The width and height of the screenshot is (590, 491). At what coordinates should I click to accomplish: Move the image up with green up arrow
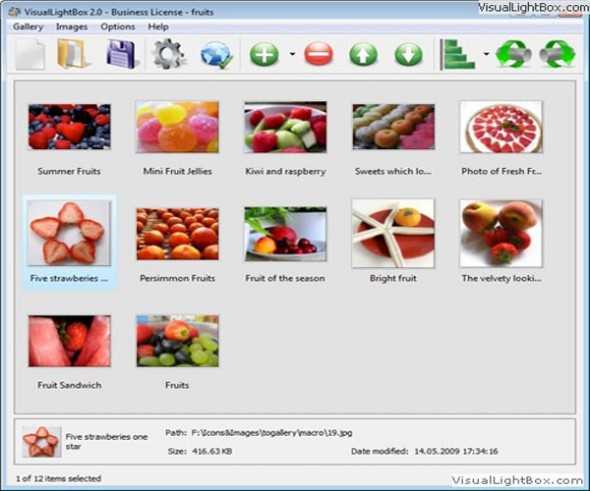[x=363, y=55]
